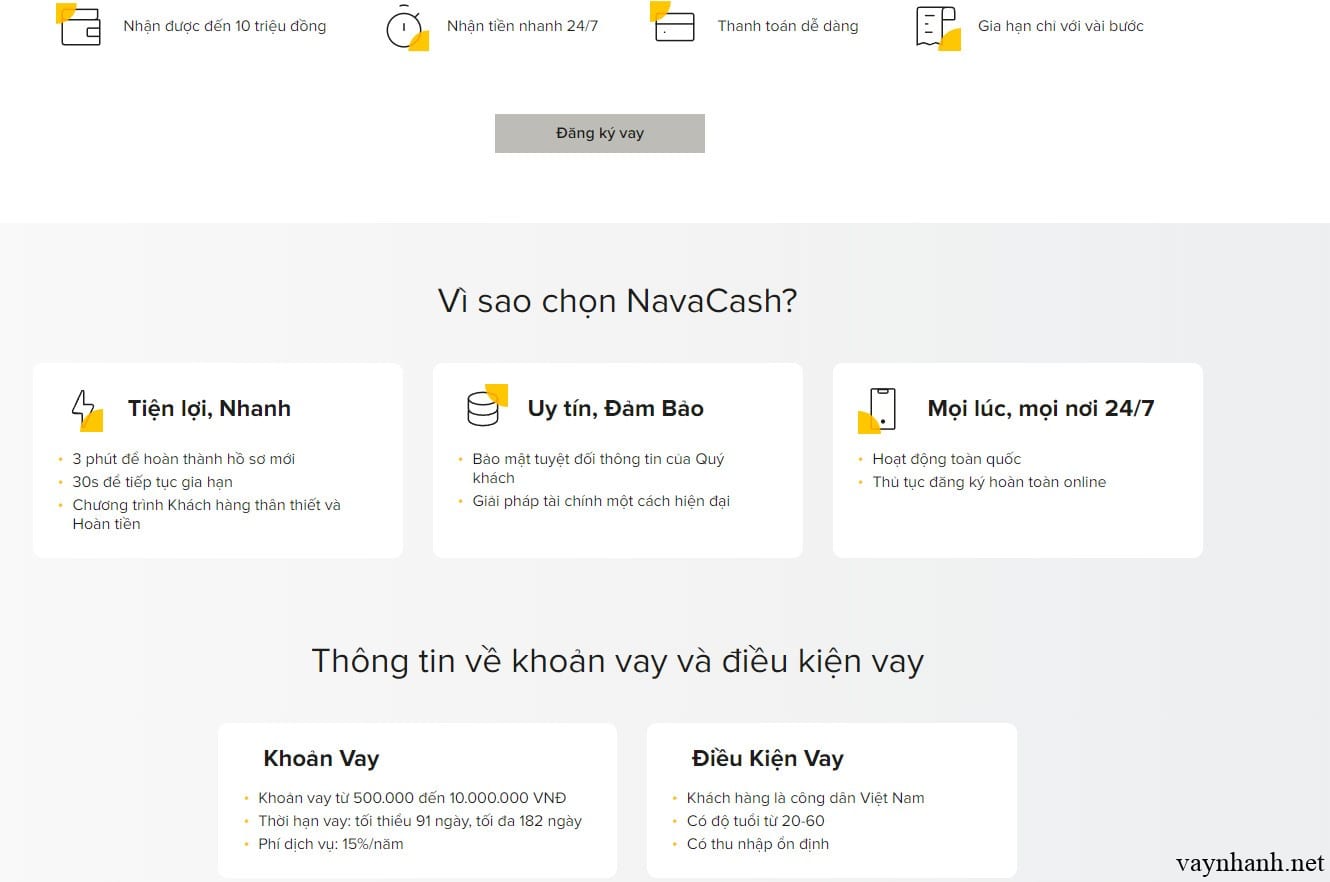Select the Tiện lợi, Nhanh card title
Viewport: 1330px width, 882px height.
pyautogui.click(x=209, y=408)
